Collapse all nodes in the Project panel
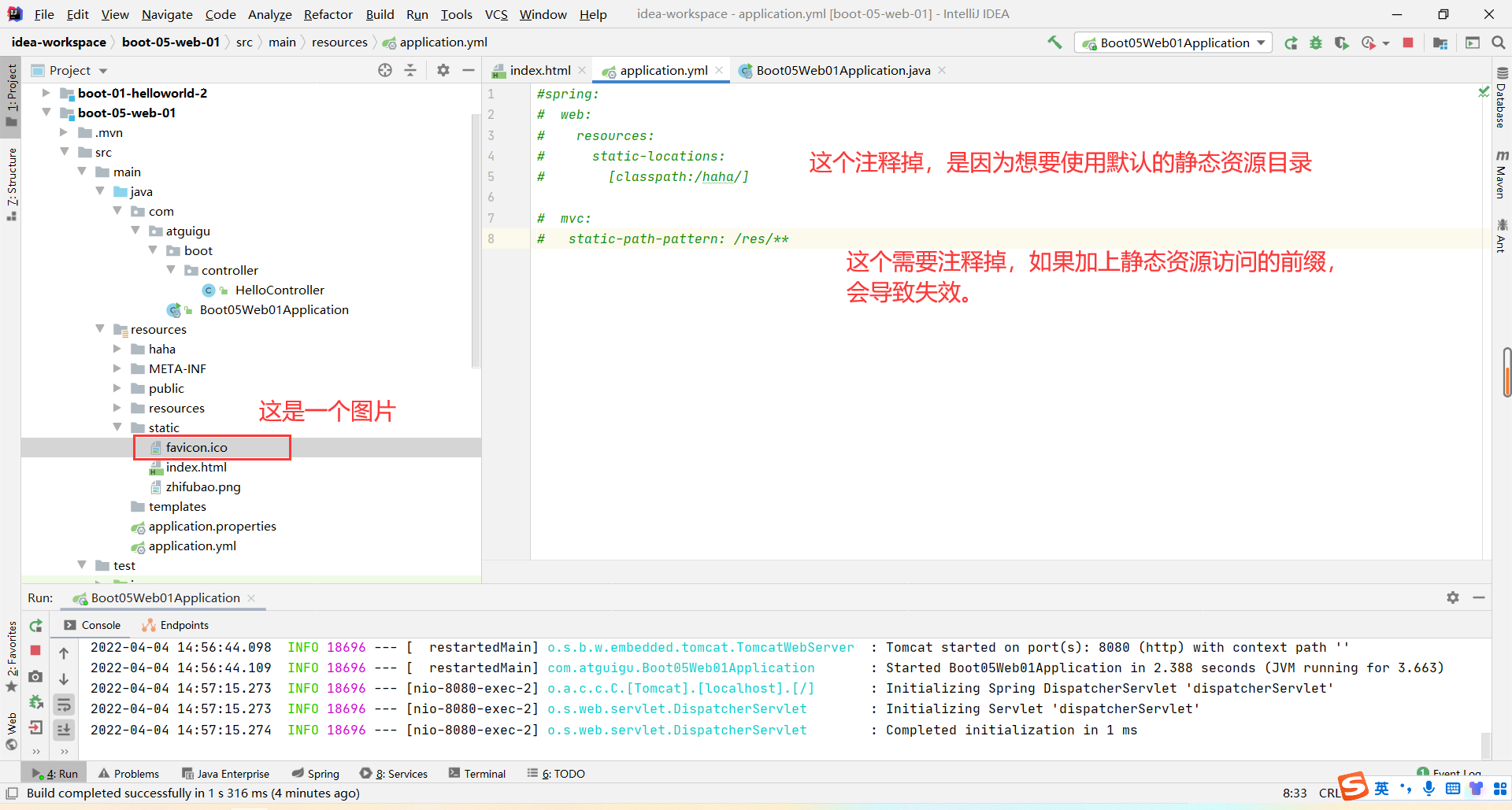 point(410,70)
